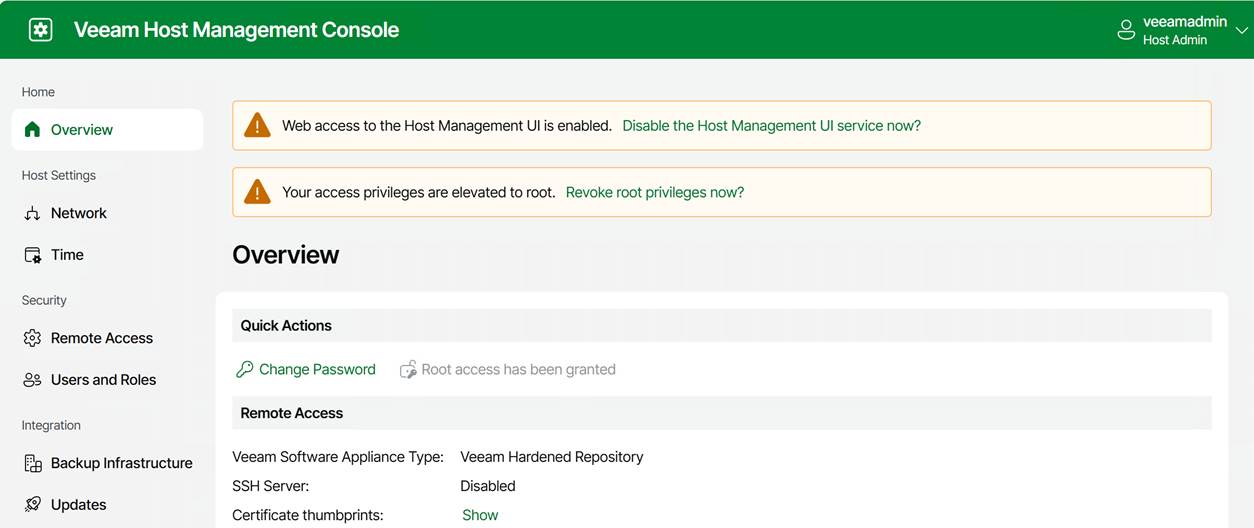This screenshot has height=528, width=1254.
Task: Click the Users and Roles icon
Action: pyautogui.click(x=32, y=380)
